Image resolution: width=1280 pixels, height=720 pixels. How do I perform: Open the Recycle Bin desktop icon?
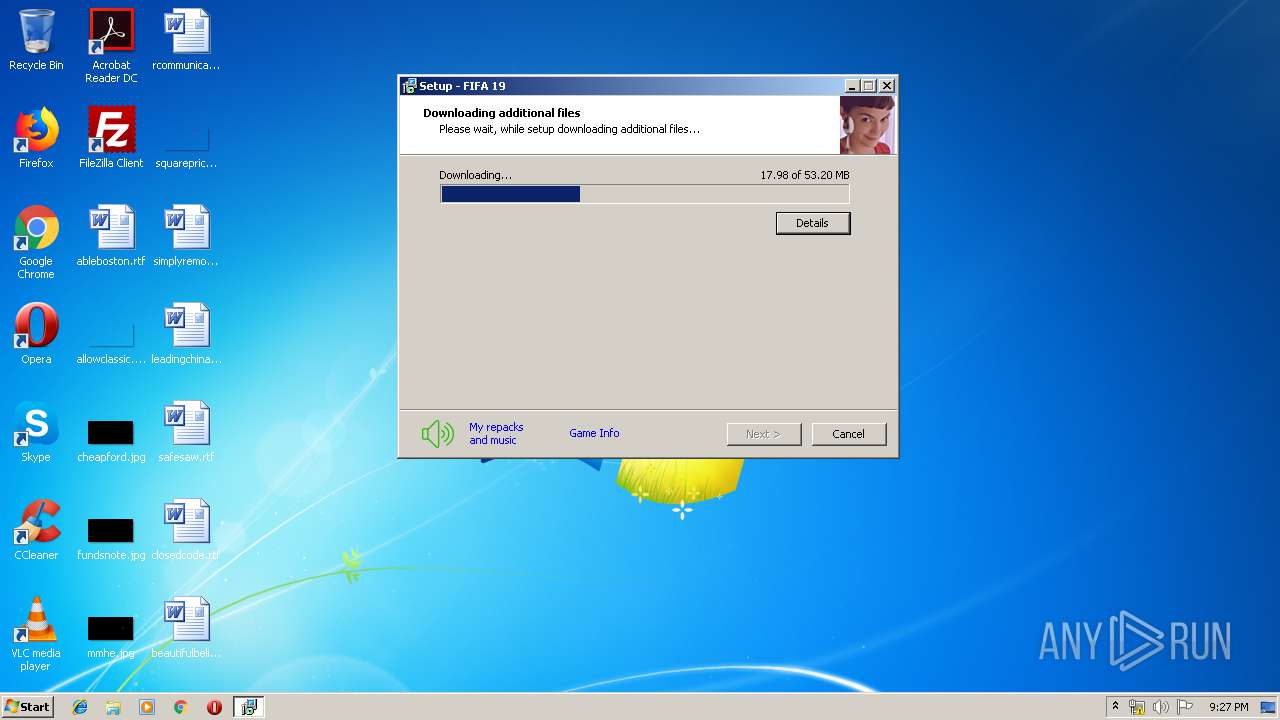36,40
